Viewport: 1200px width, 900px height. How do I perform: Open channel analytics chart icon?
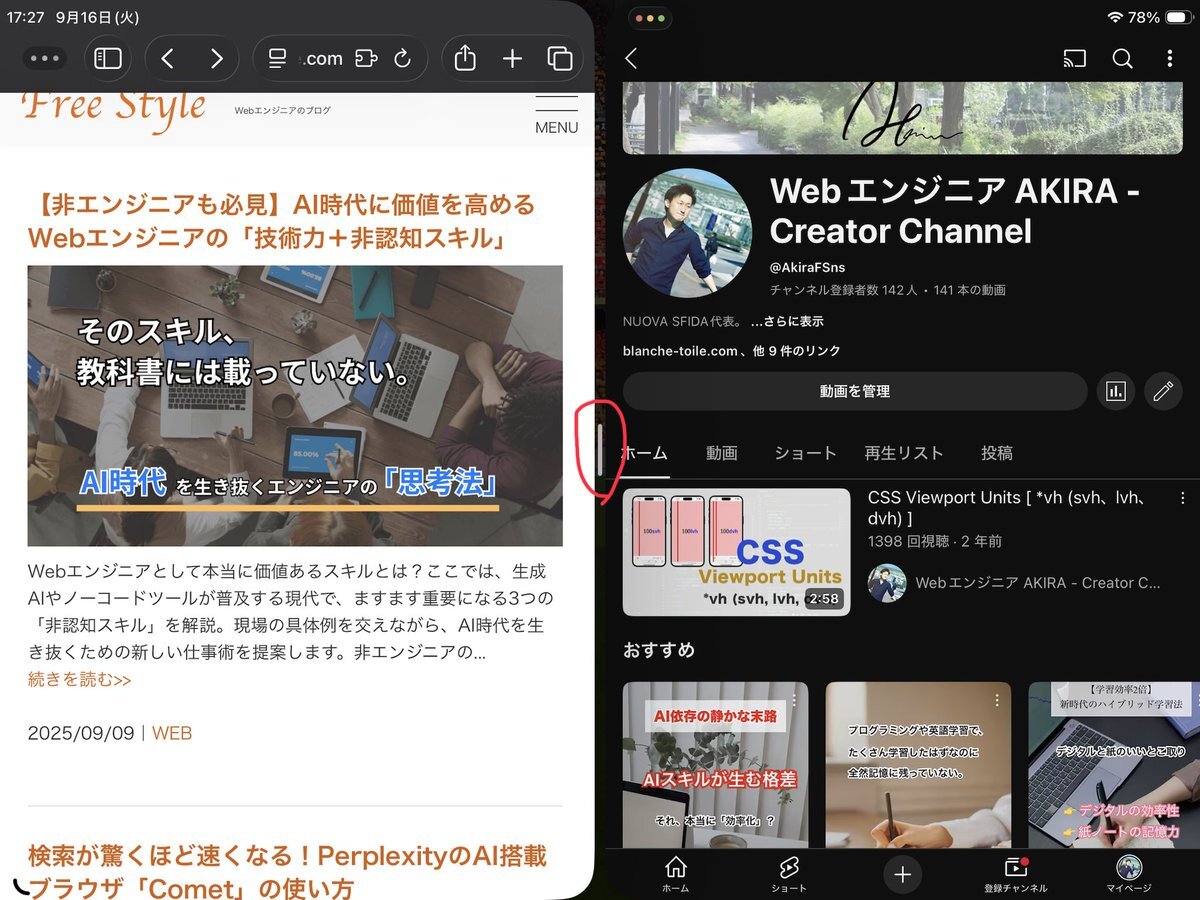[x=1115, y=392]
